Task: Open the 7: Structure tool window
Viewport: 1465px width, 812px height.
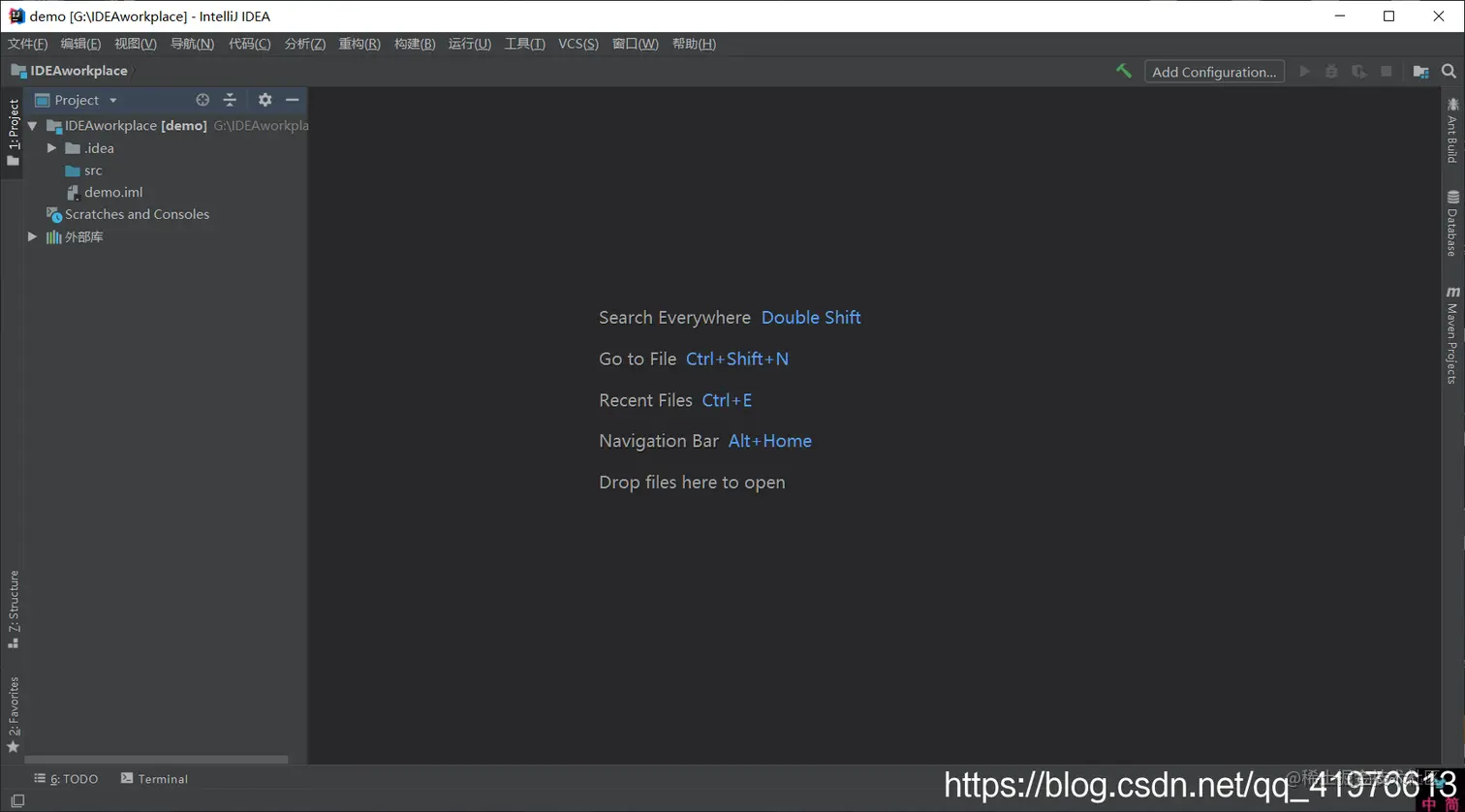Action: click(x=13, y=609)
